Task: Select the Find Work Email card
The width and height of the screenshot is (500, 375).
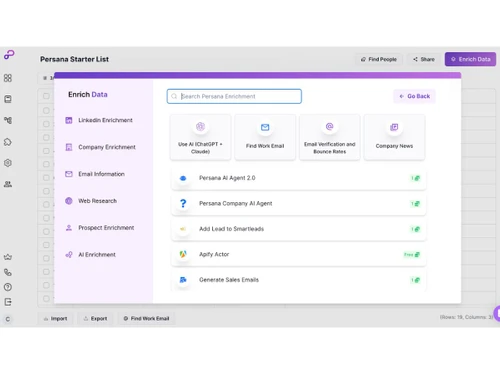Action: tap(265, 137)
